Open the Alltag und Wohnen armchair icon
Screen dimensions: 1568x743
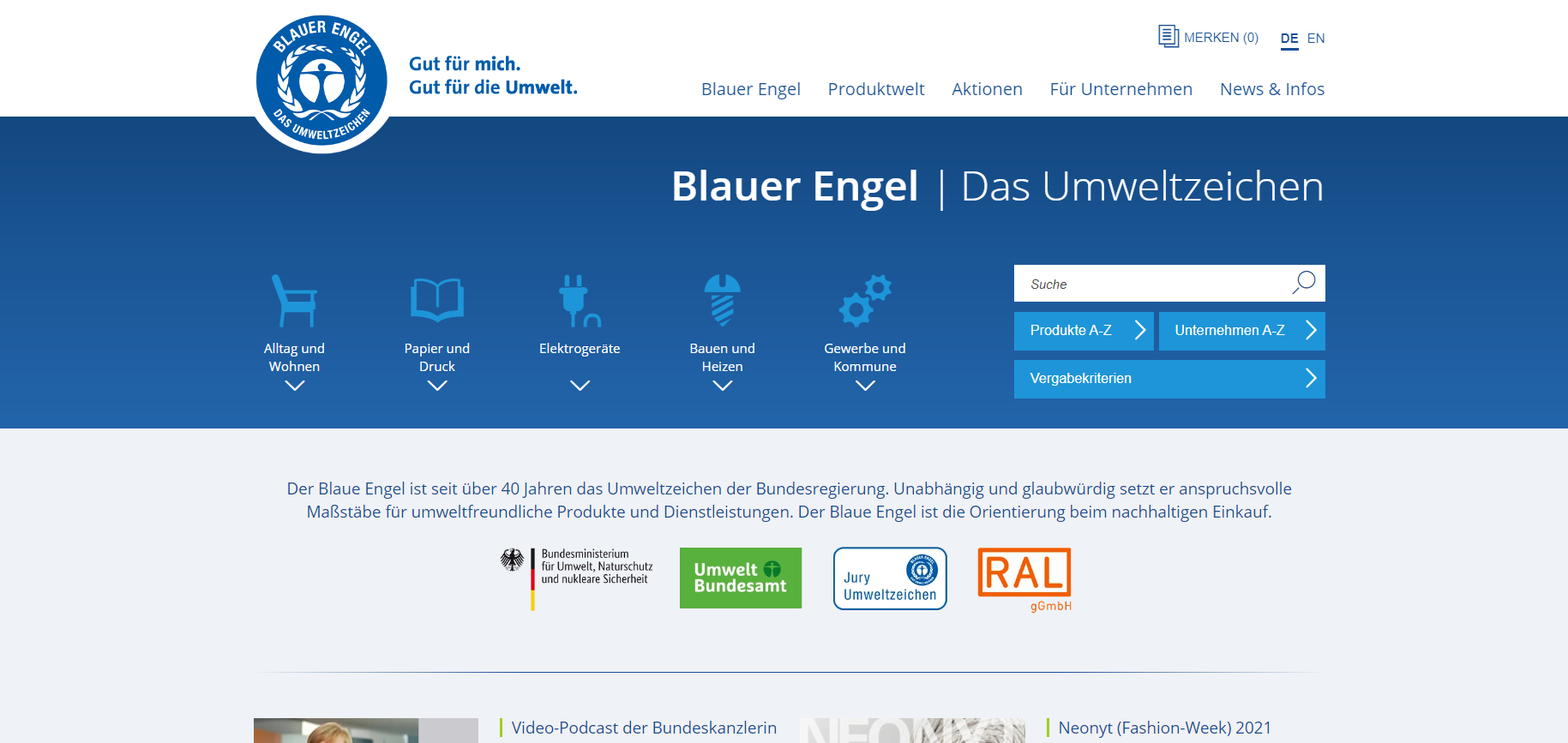tap(294, 301)
